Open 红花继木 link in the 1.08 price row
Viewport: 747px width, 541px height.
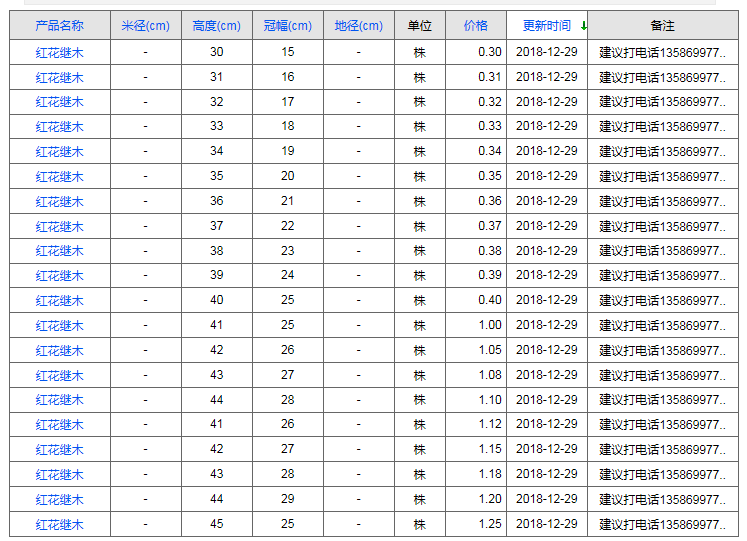tap(60, 375)
